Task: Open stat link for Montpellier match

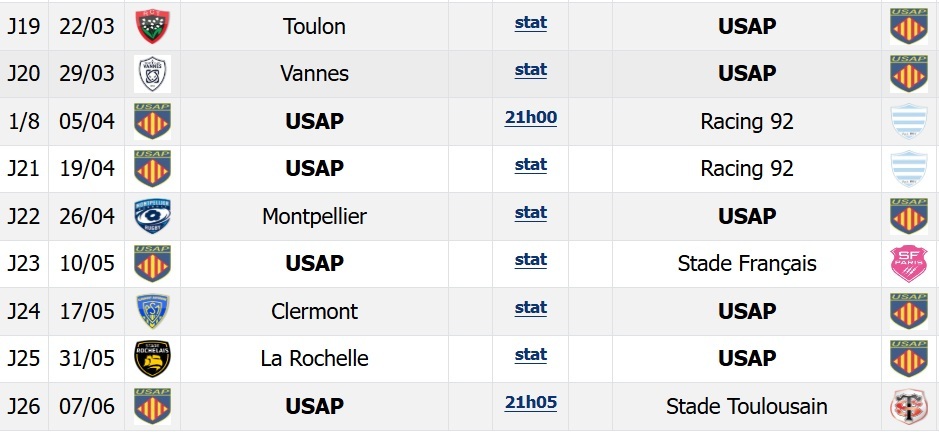Action: [x=530, y=213]
